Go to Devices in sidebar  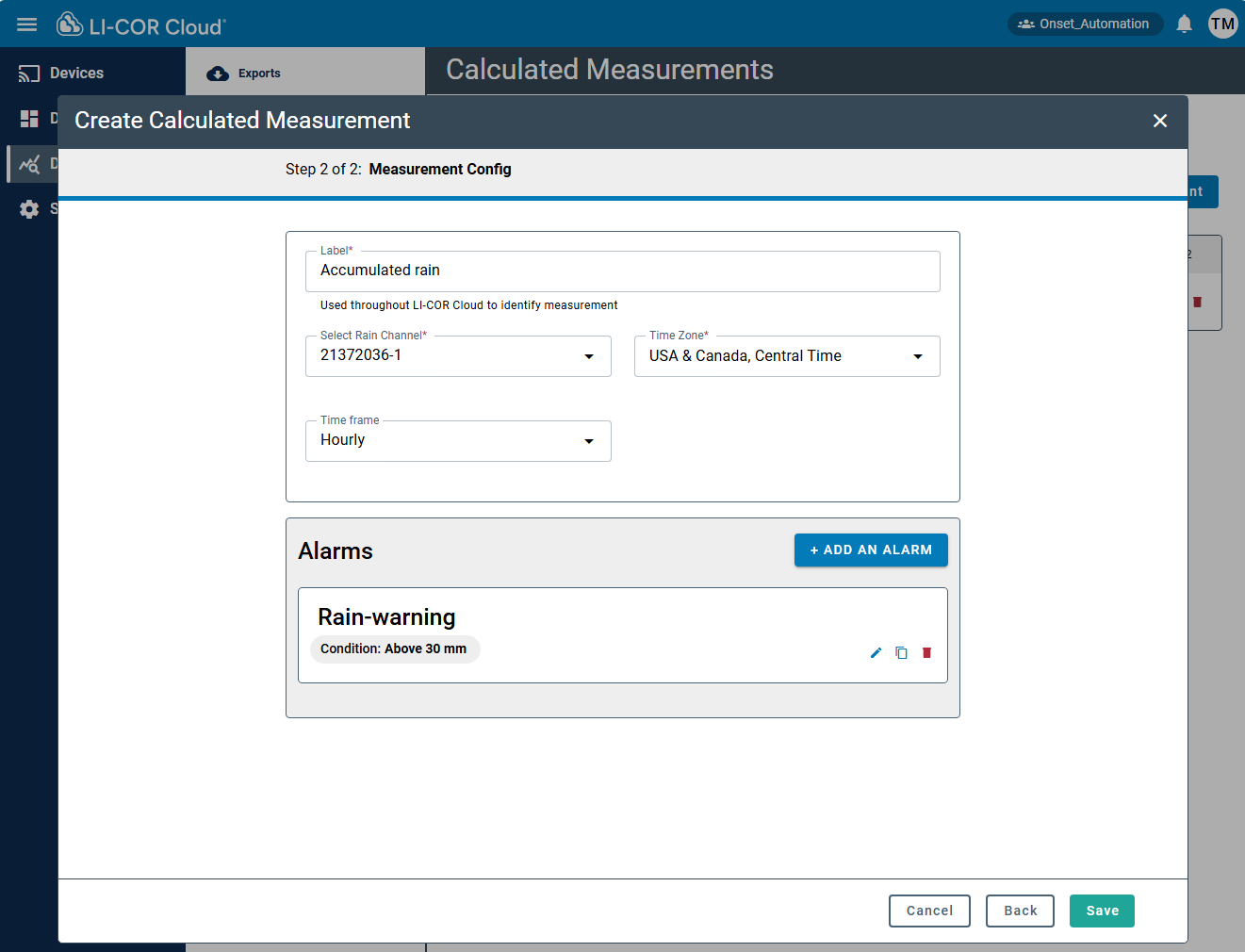tap(75, 74)
